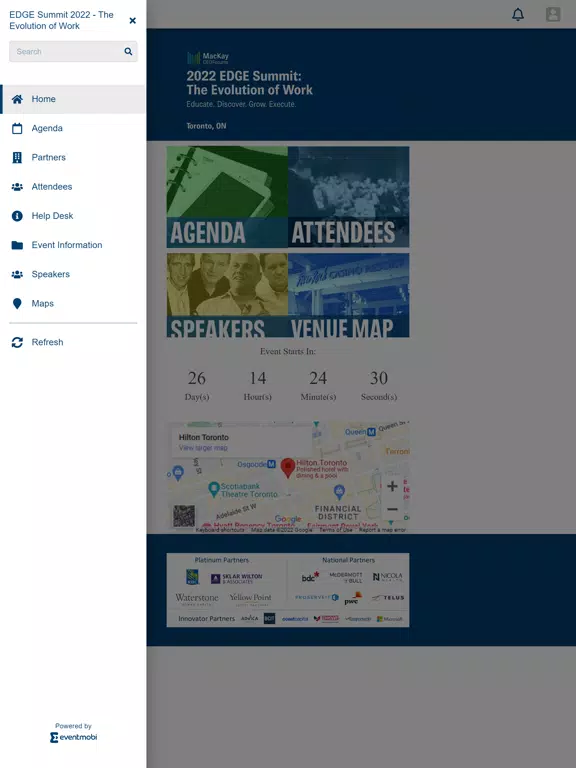
Task: Click the Partners building icon
Action: pyautogui.click(x=17, y=157)
